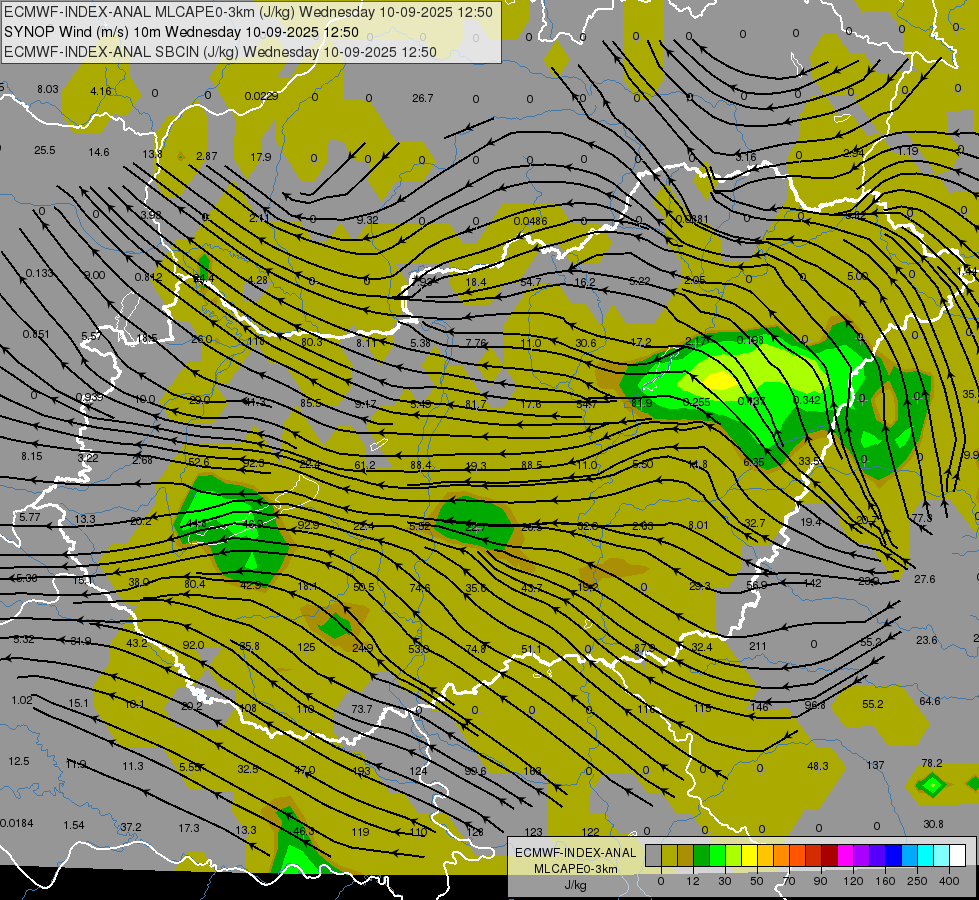Click the map value '0.133'
The height and width of the screenshot is (900, 979).
[39, 274]
